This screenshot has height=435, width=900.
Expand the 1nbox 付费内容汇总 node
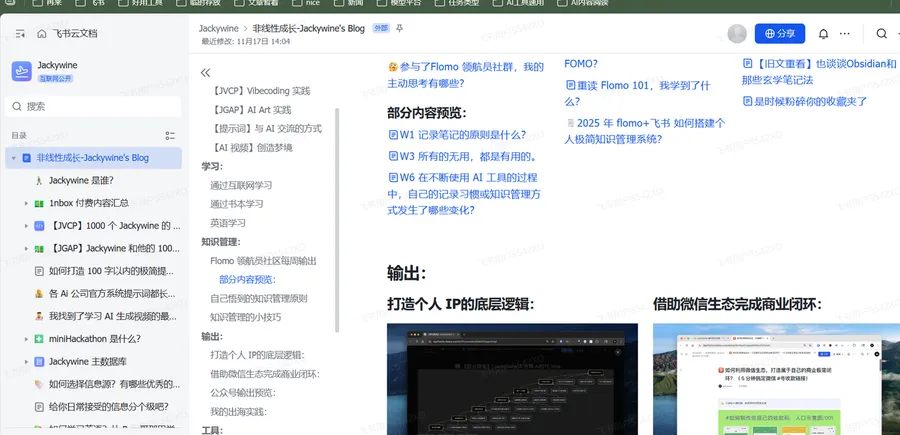pos(26,203)
